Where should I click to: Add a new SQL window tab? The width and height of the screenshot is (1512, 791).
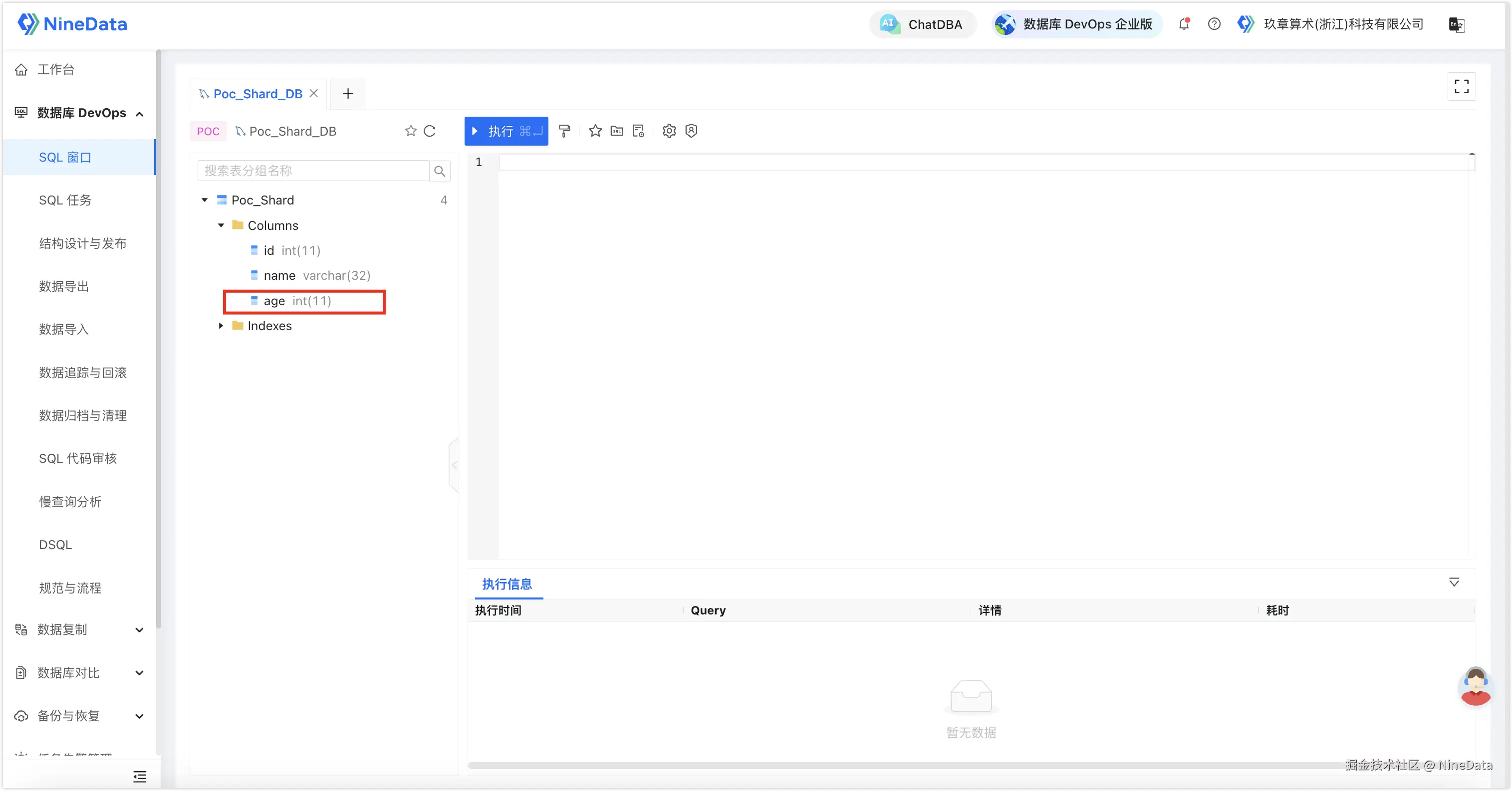(x=348, y=94)
